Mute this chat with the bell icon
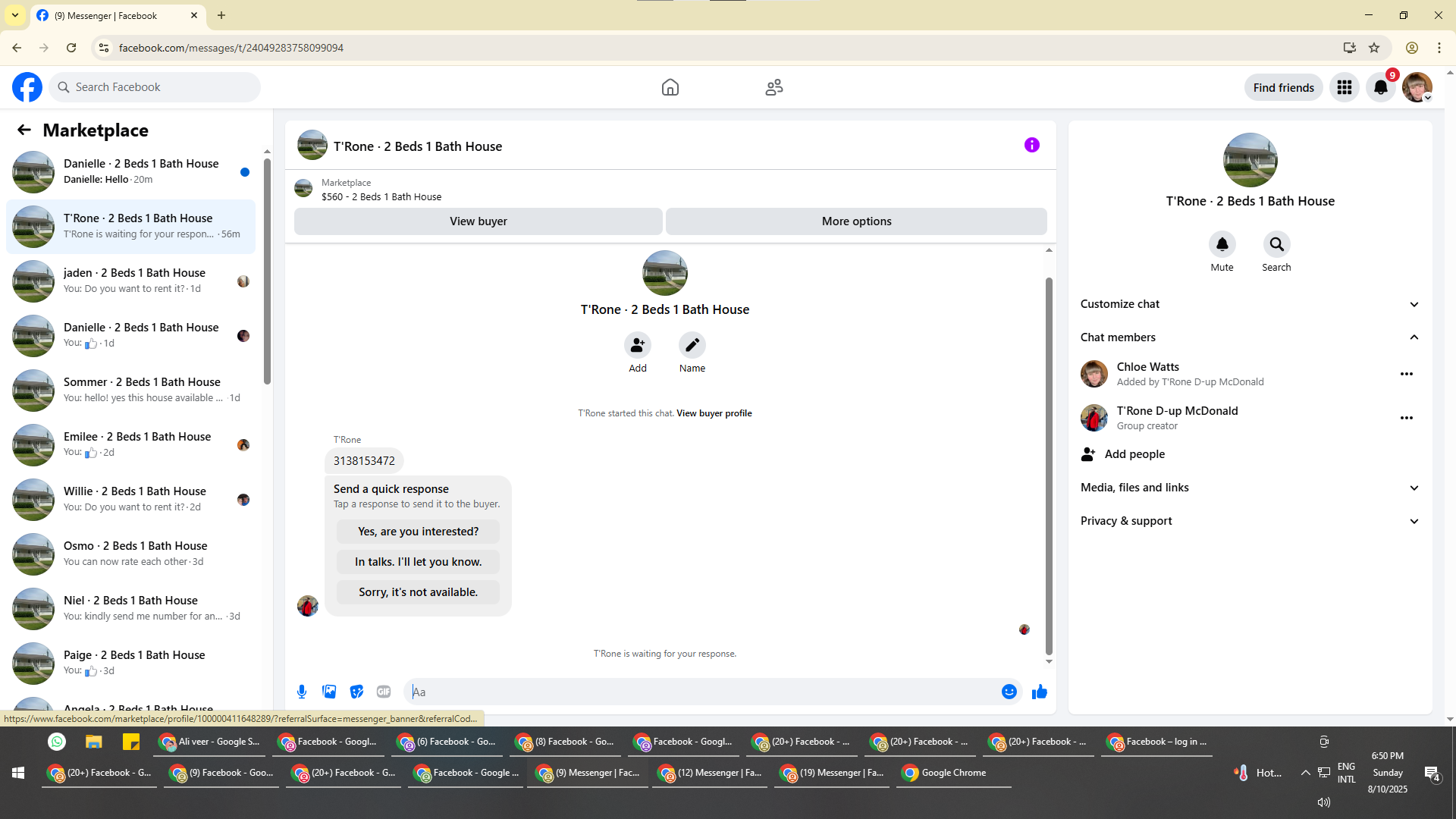 (1222, 245)
